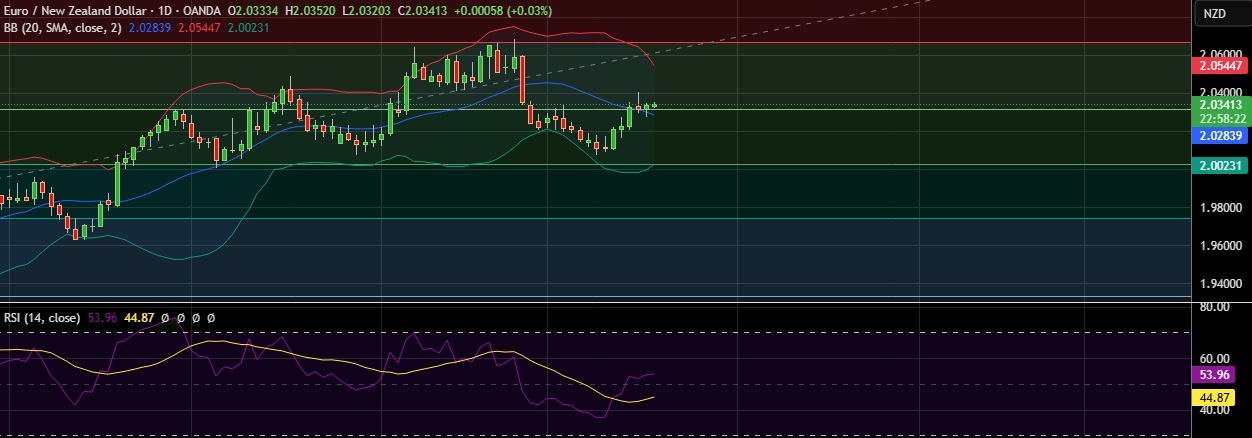Click the 40.00 tick on RSI axis
Viewport: 1252px width, 438px height.
(1213, 410)
